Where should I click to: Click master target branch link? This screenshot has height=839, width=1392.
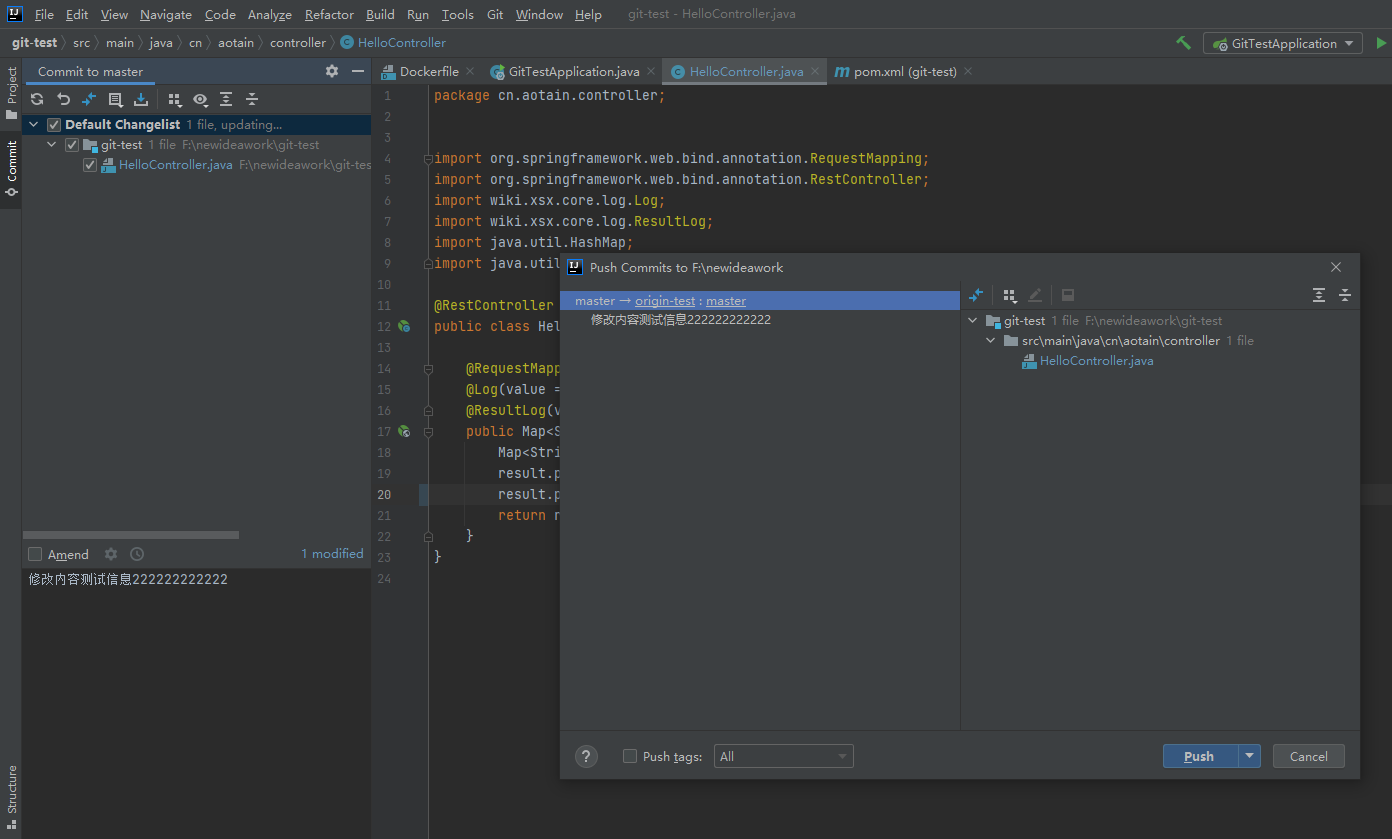pyautogui.click(x=726, y=301)
